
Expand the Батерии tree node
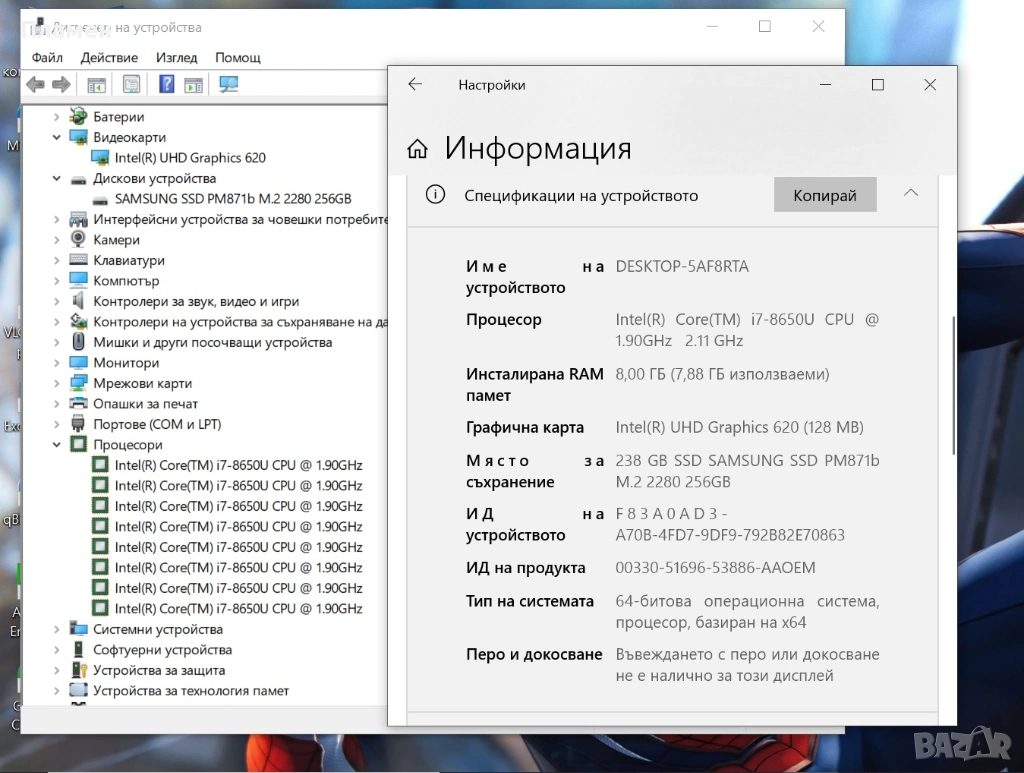point(57,117)
